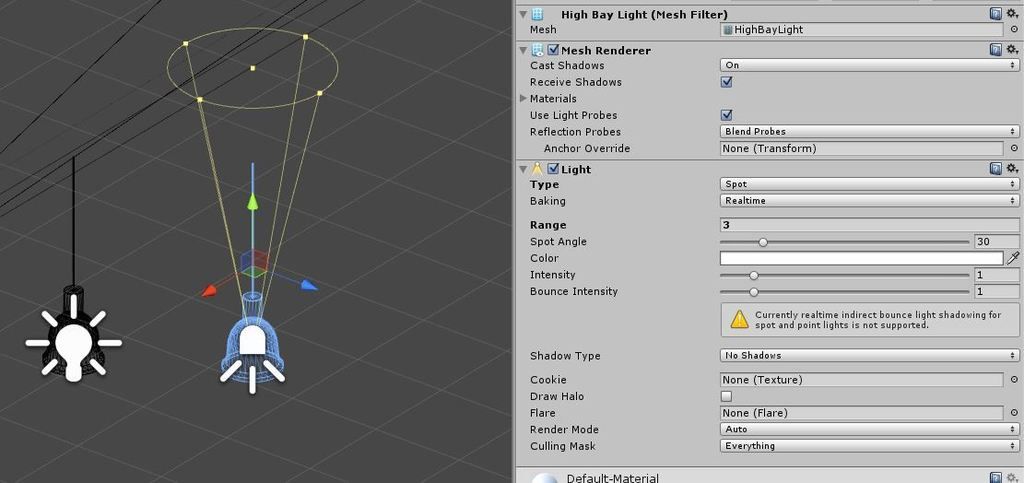
Task: Open Mesh Filter component settings gear
Action: [x=1012, y=14]
